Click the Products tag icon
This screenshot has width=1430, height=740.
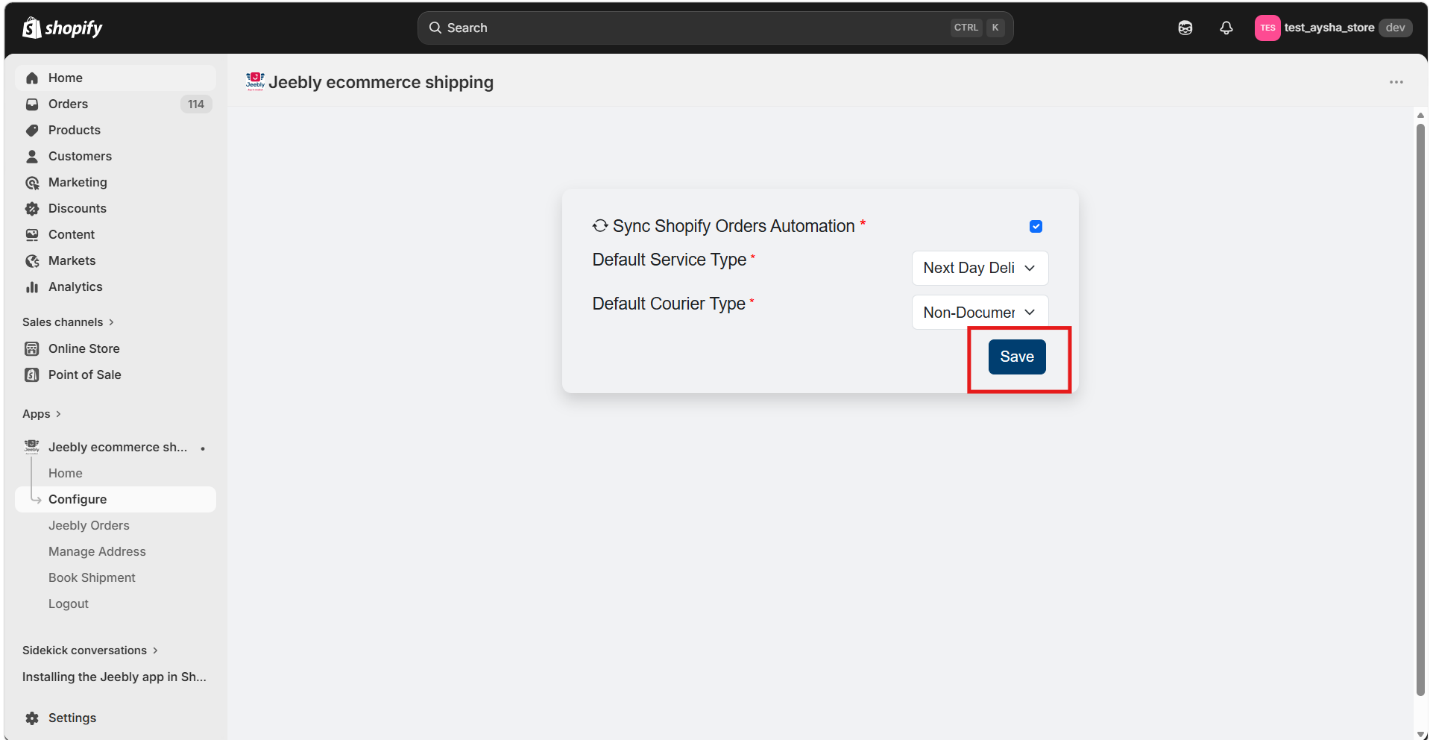pyautogui.click(x=32, y=130)
